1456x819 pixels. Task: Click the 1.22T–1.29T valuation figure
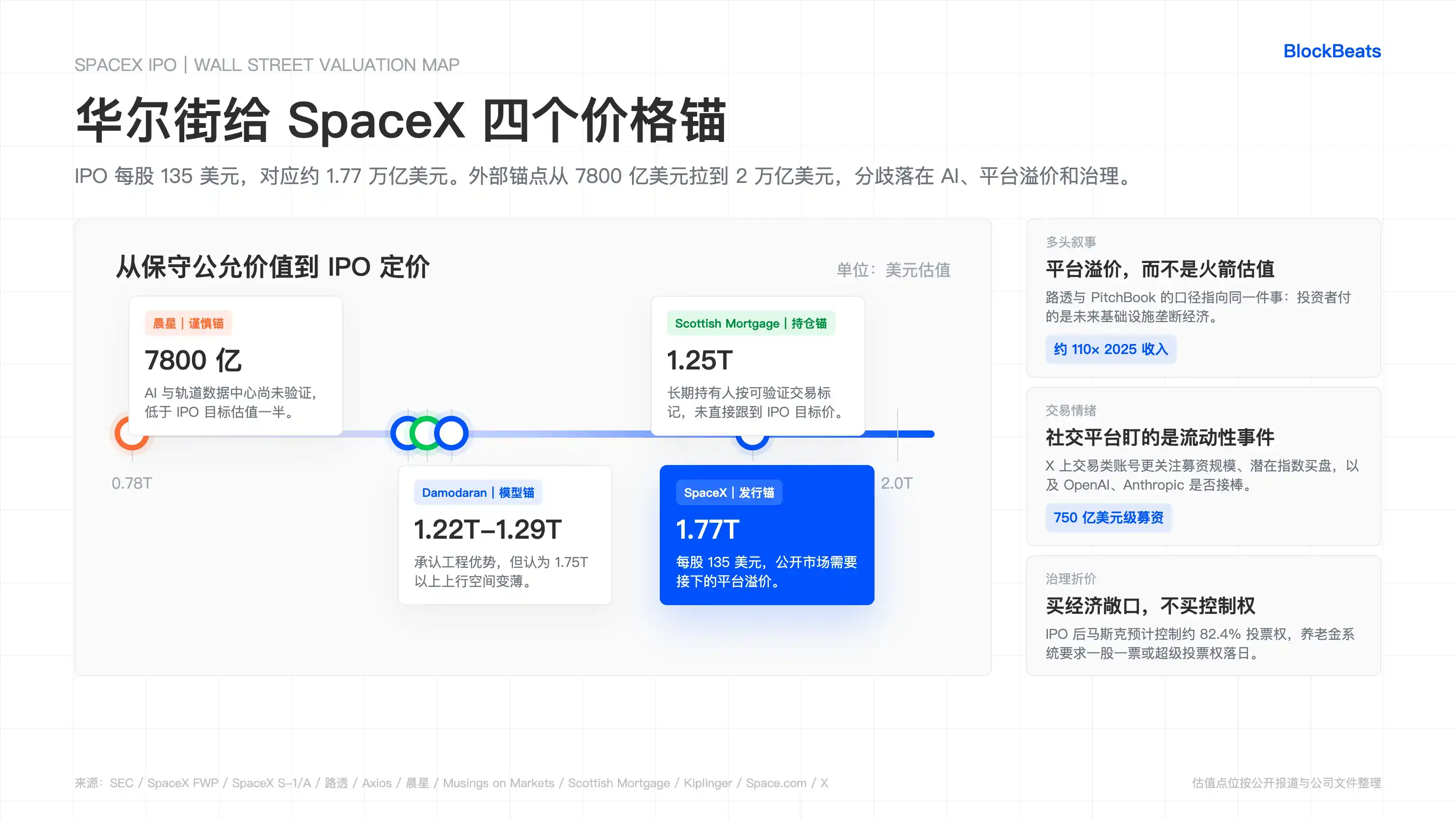[x=488, y=529]
